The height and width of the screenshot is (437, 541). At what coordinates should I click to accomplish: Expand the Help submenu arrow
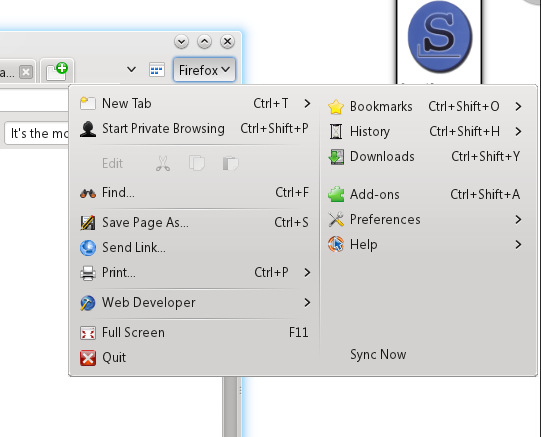click(518, 245)
